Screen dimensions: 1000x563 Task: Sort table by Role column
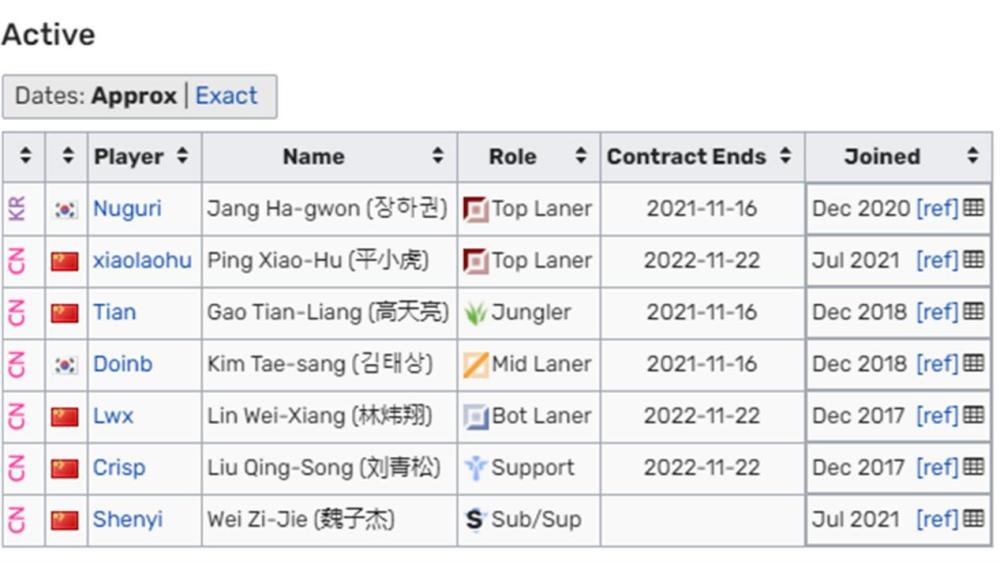[580, 156]
